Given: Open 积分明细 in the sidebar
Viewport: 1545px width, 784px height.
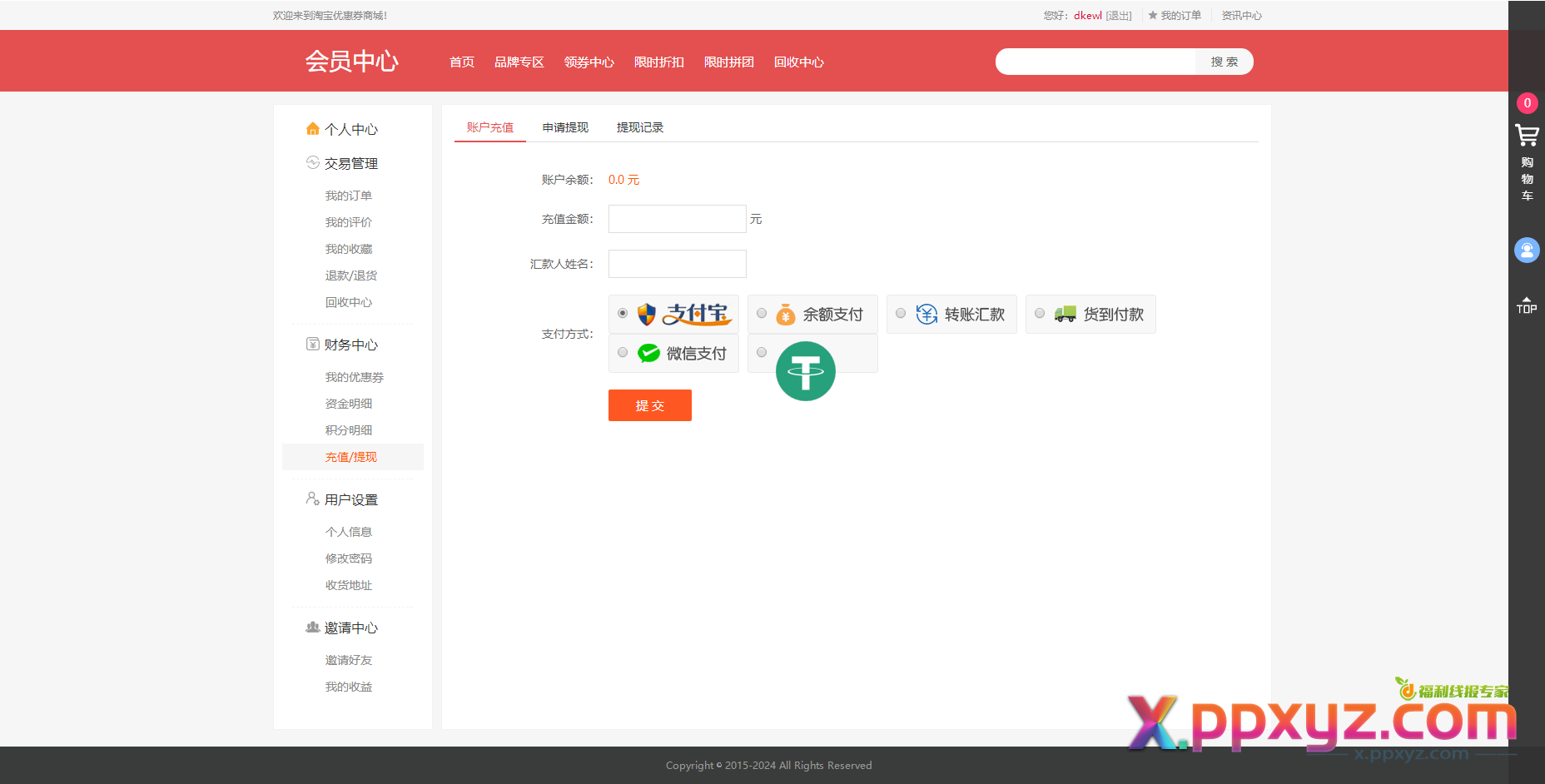Looking at the screenshot, I should tap(349, 430).
